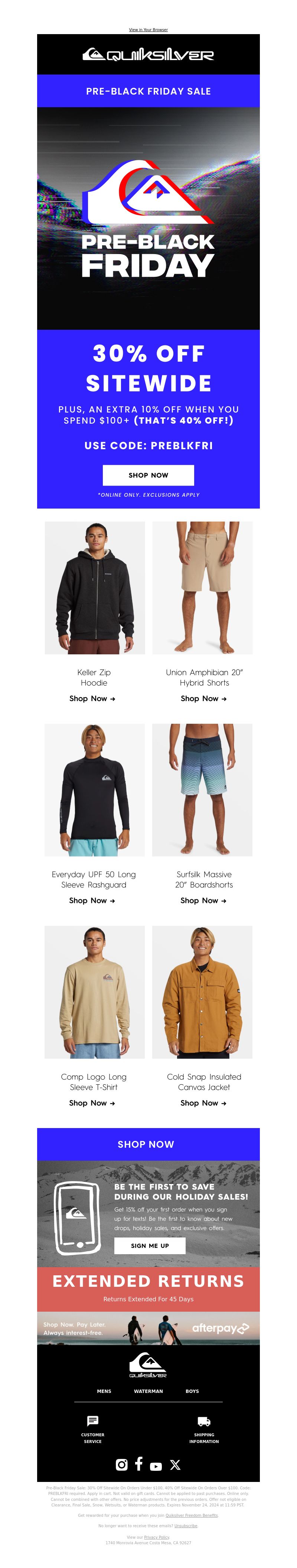This screenshot has width=297, height=1568.
Task: Click View in Your Browser link
Action: 148,29
